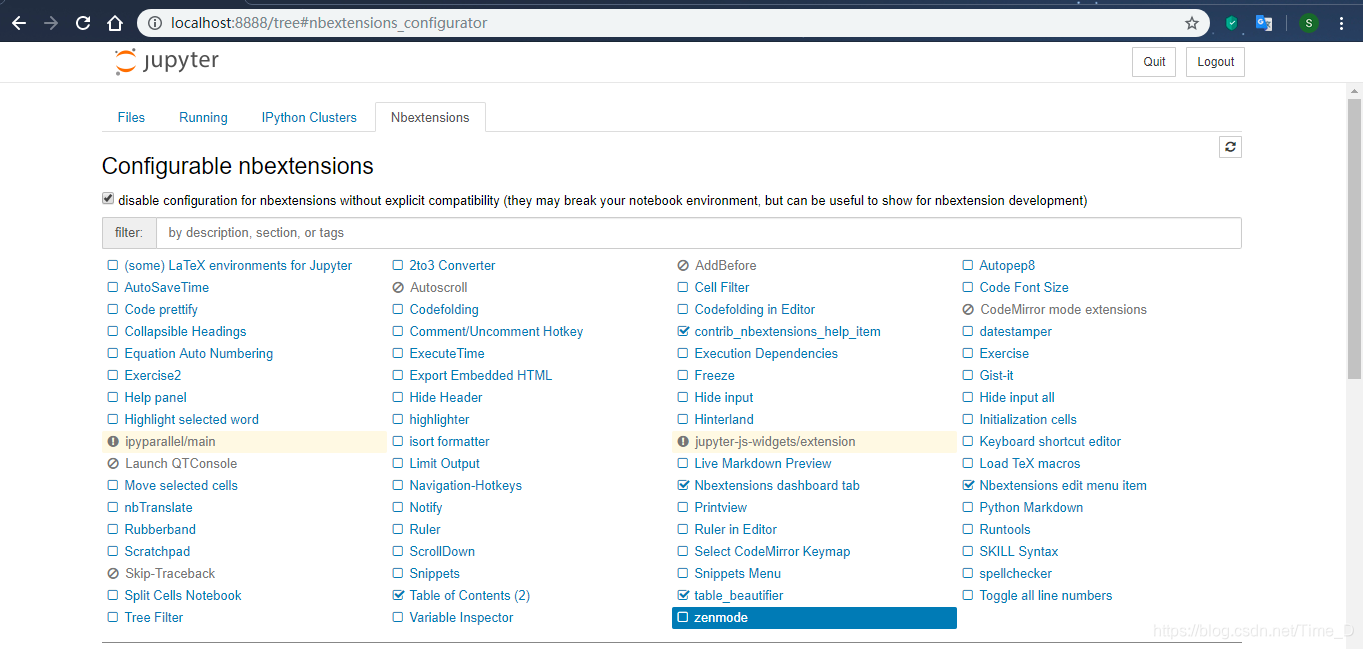This screenshot has height=649, width=1363.
Task: Enable the Autopep8 checkbox
Action: point(968,265)
